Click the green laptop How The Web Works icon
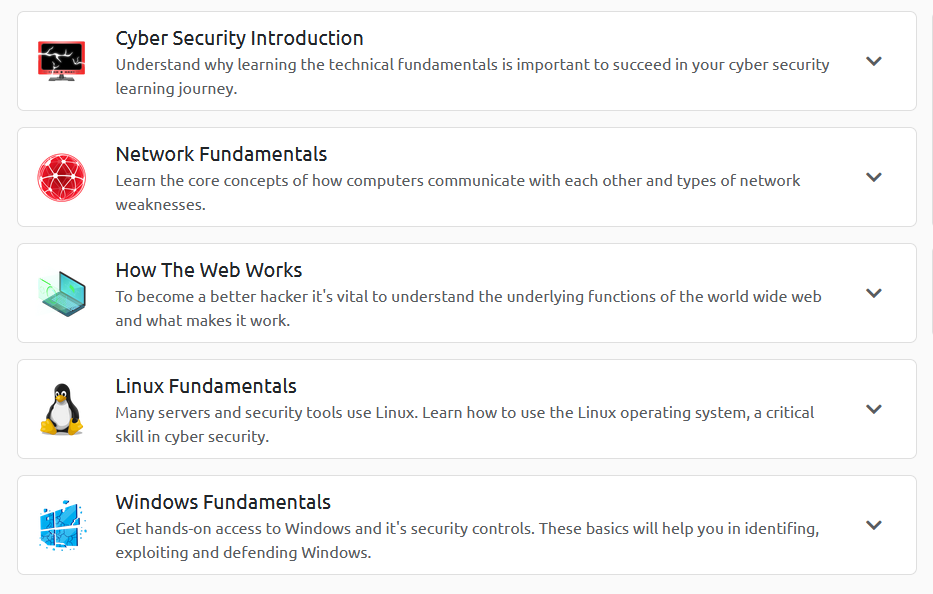The image size is (933, 594). point(62,293)
